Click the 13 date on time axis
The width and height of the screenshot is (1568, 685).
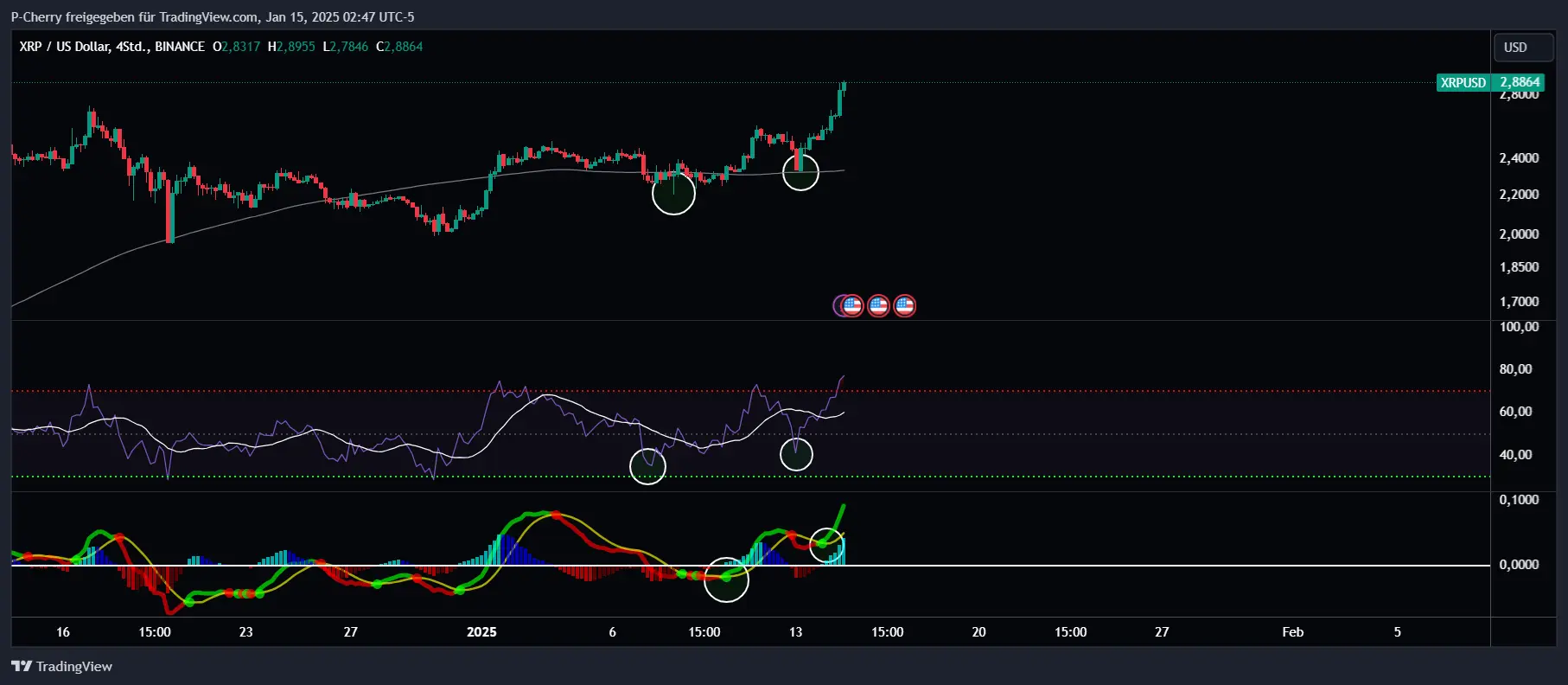(x=796, y=631)
